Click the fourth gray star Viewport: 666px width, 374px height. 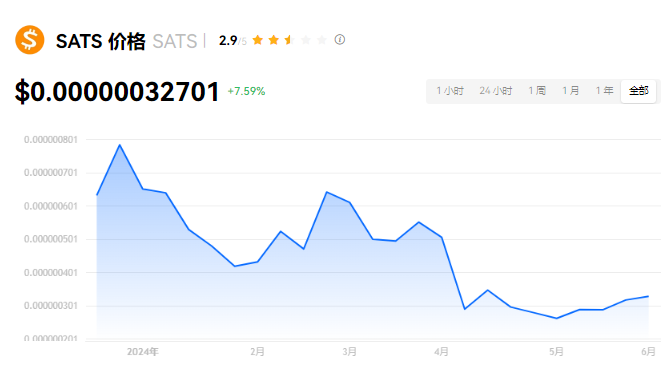[306, 40]
